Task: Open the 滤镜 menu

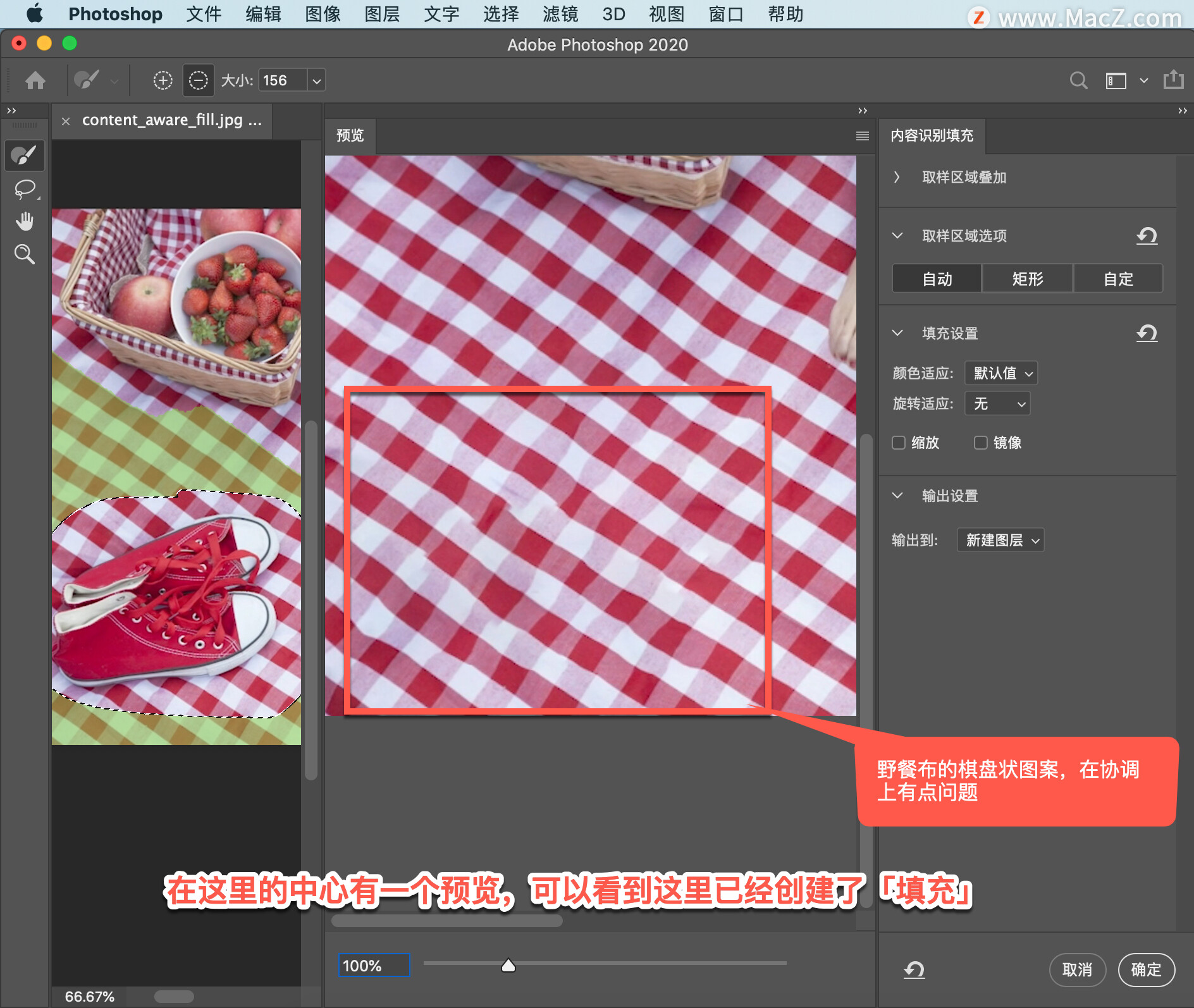Action: click(x=560, y=14)
